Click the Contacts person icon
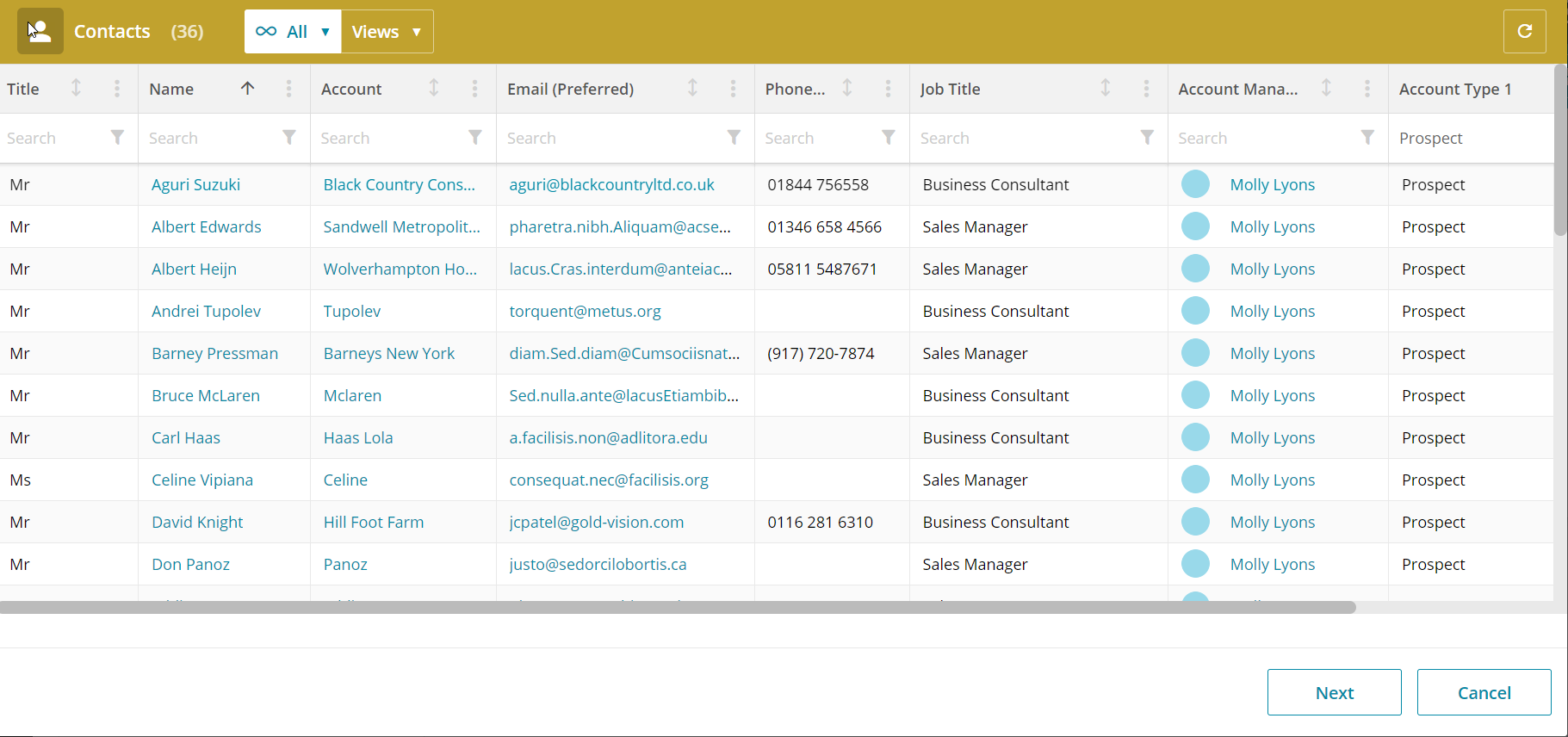1568x737 pixels. click(40, 32)
